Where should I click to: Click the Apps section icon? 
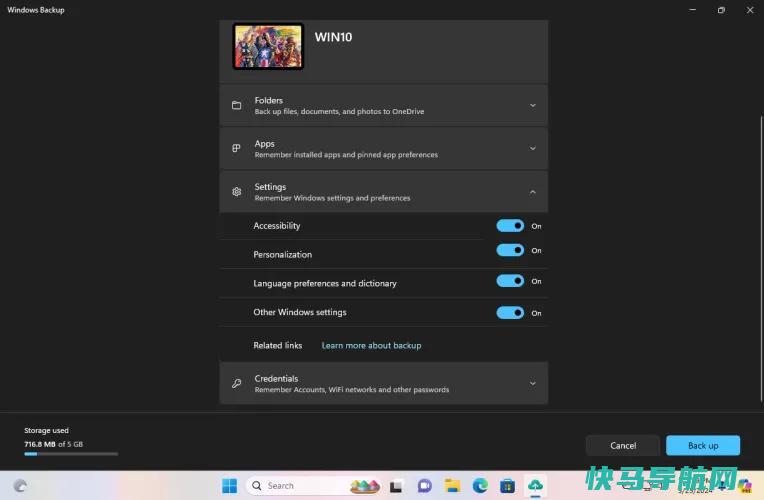236,148
